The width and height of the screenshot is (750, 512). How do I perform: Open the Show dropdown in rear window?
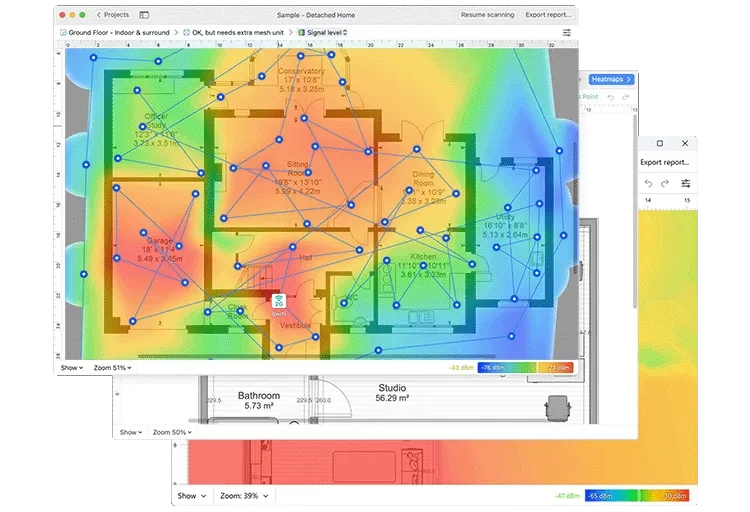tap(192, 496)
